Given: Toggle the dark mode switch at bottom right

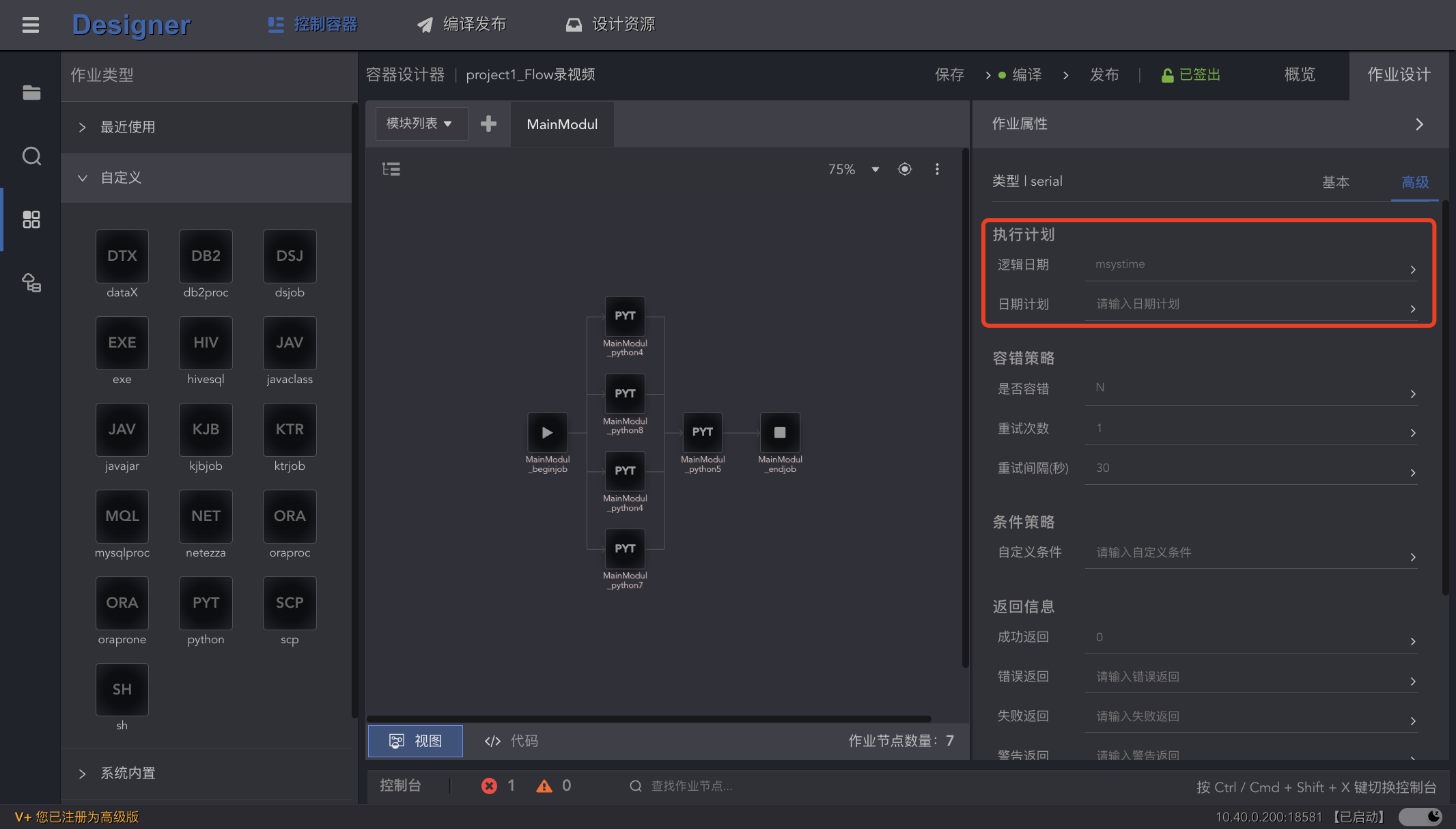Looking at the screenshot, I should tap(1420, 817).
